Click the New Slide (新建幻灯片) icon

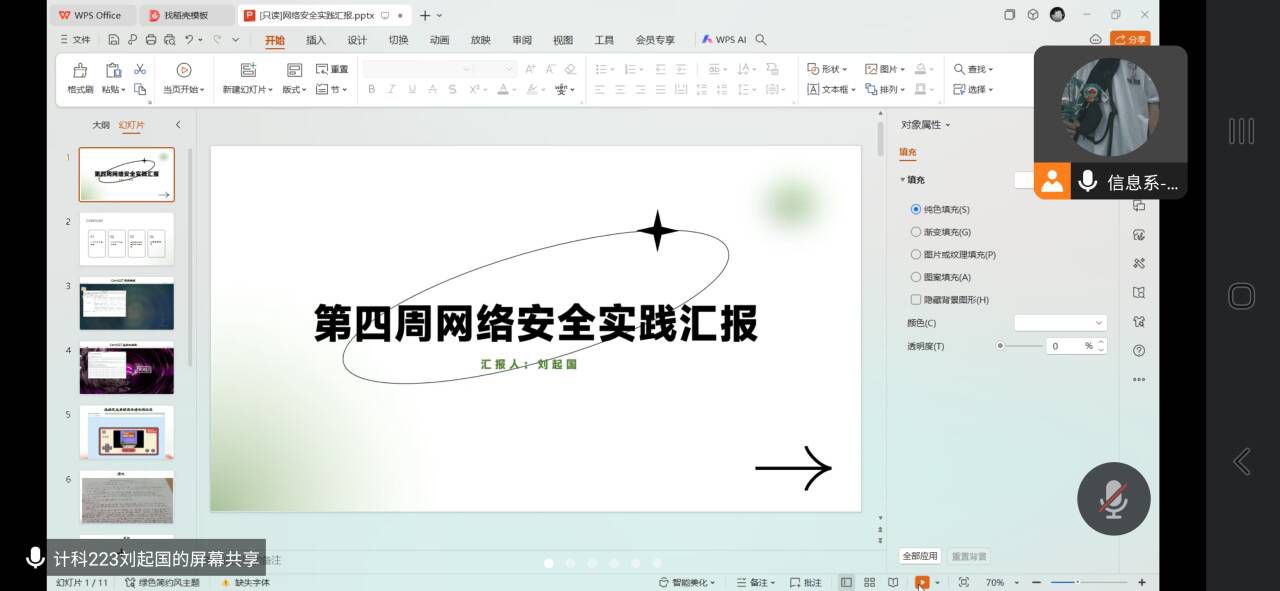click(x=248, y=70)
